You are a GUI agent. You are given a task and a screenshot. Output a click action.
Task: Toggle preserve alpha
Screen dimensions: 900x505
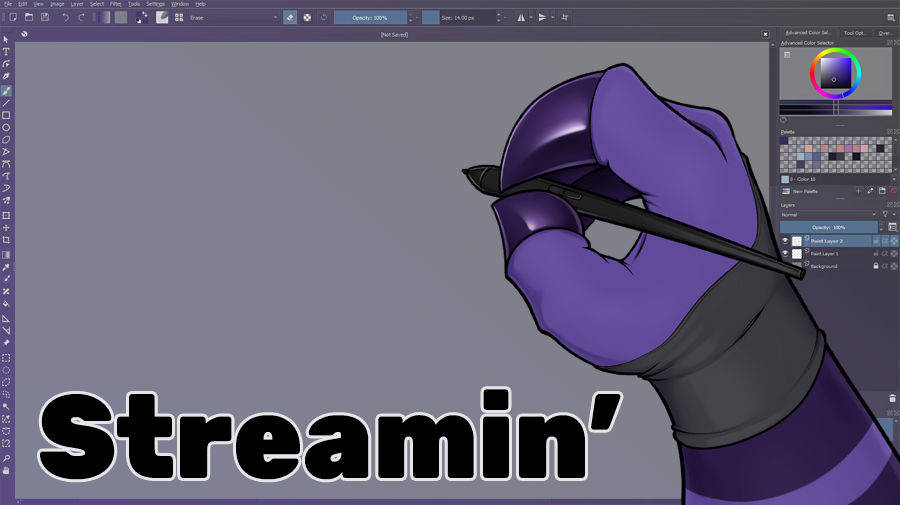(307, 18)
